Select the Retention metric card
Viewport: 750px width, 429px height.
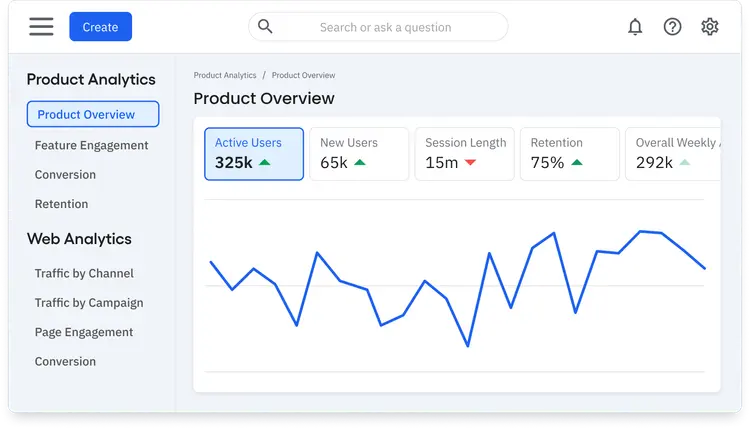(x=570, y=154)
